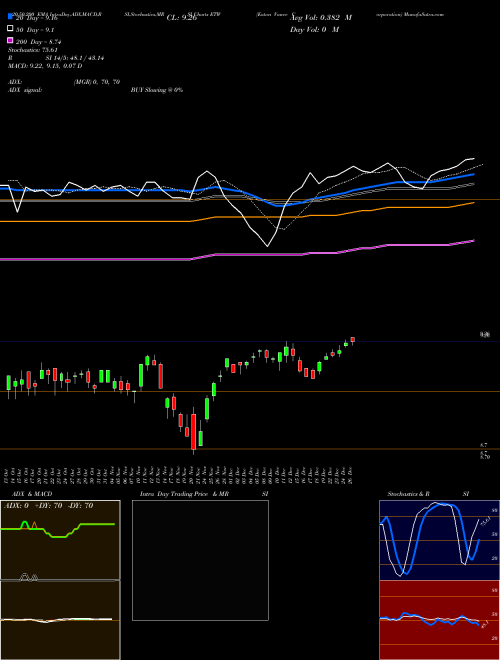Click the blue 20 Day legend swatch
Image resolution: width=500 pixels, height=660 pixels.
(x=10, y=17)
